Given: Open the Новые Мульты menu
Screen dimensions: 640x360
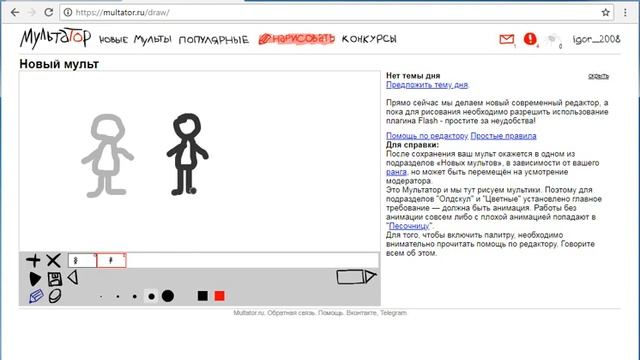Looking at the screenshot, I should pos(135,40).
